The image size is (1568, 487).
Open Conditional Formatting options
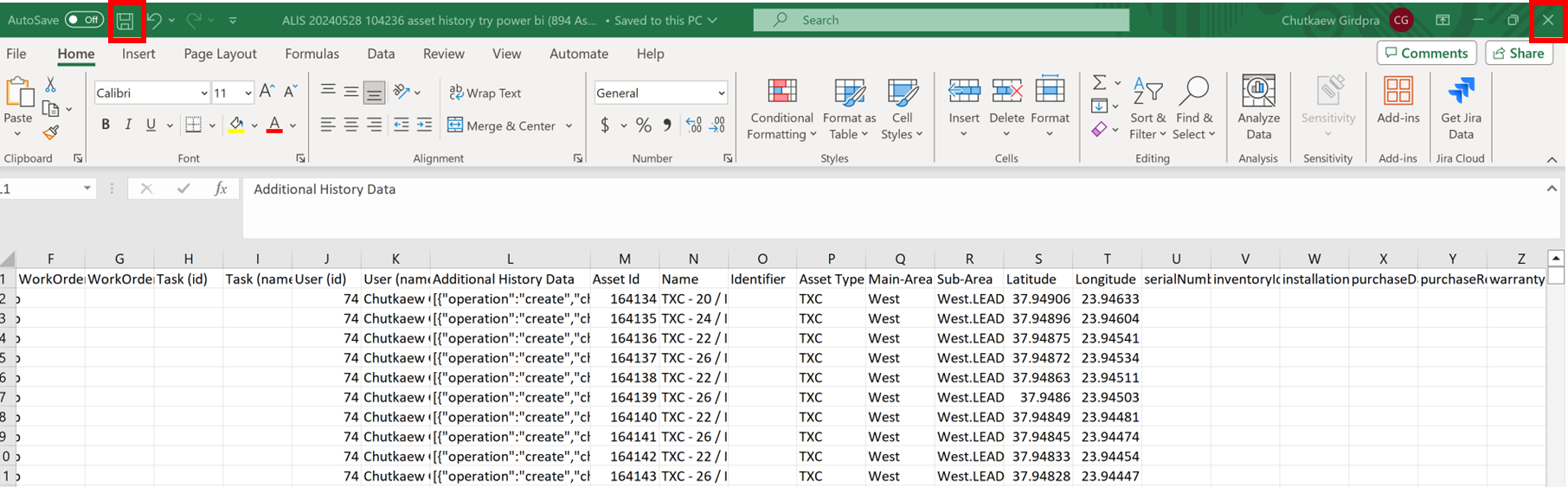point(781,110)
